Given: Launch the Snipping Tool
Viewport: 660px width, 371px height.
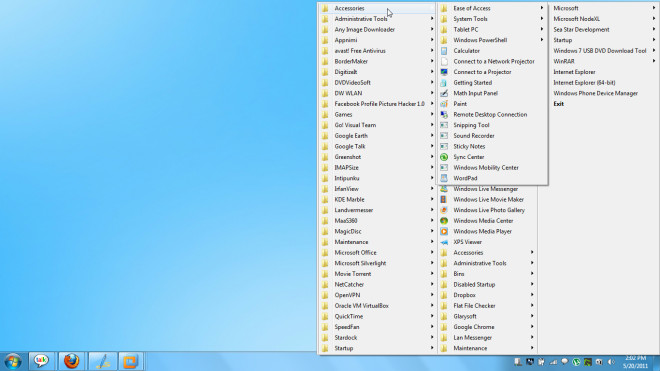Looking at the screenshot, I should pos(471,125).
